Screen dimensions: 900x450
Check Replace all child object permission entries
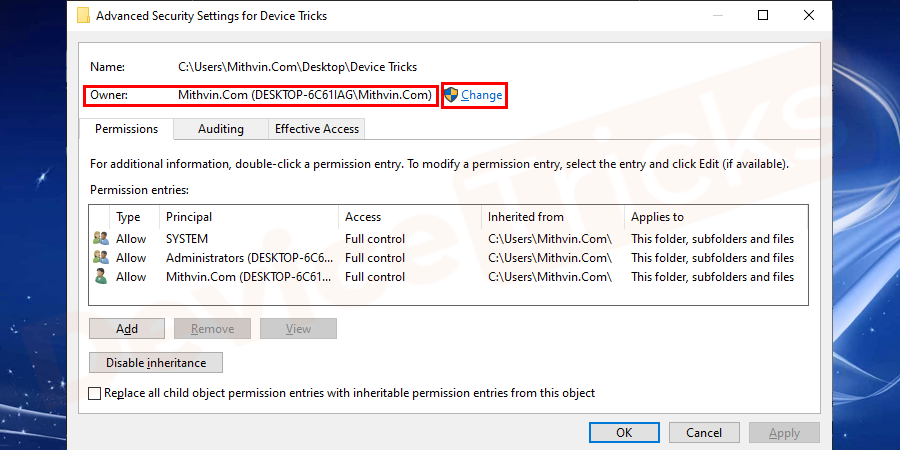tap(95, 394)
